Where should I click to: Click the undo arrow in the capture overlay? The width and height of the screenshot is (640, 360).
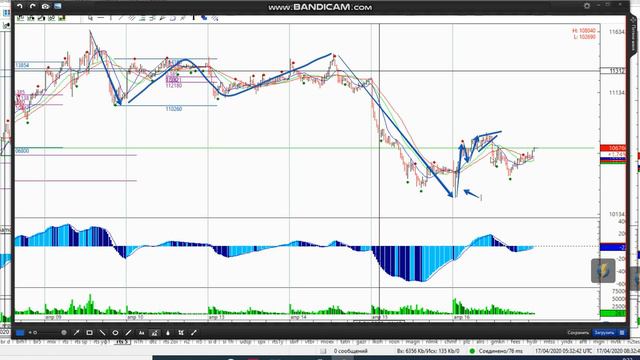coord(20,6)
